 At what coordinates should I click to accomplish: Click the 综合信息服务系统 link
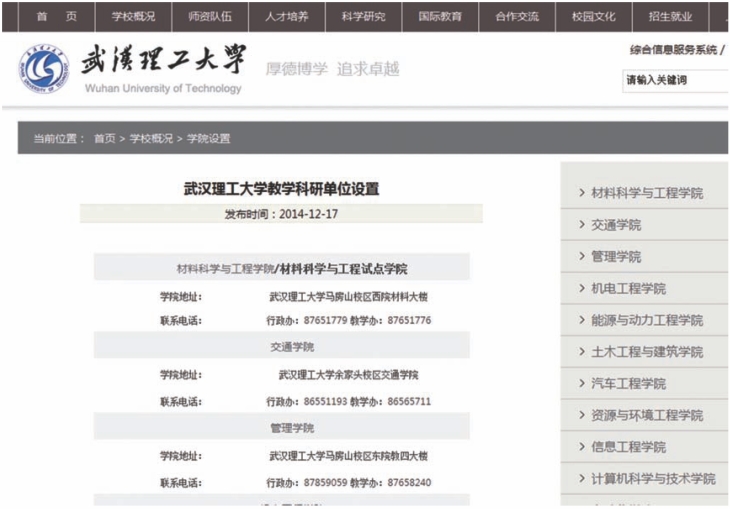click(x=673, y=50)
